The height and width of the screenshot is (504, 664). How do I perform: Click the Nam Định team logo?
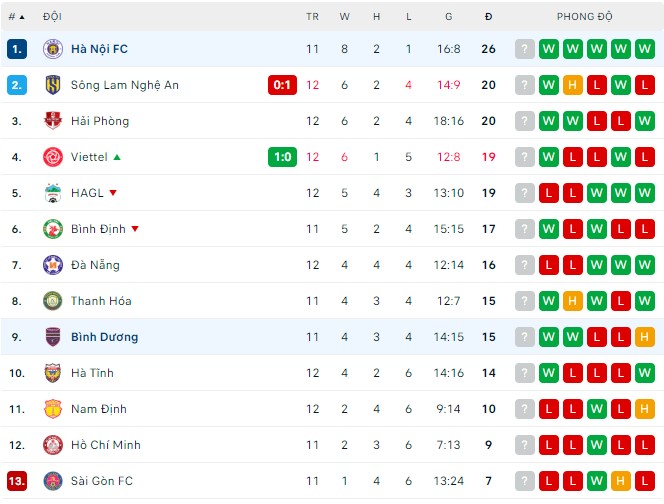52,409
